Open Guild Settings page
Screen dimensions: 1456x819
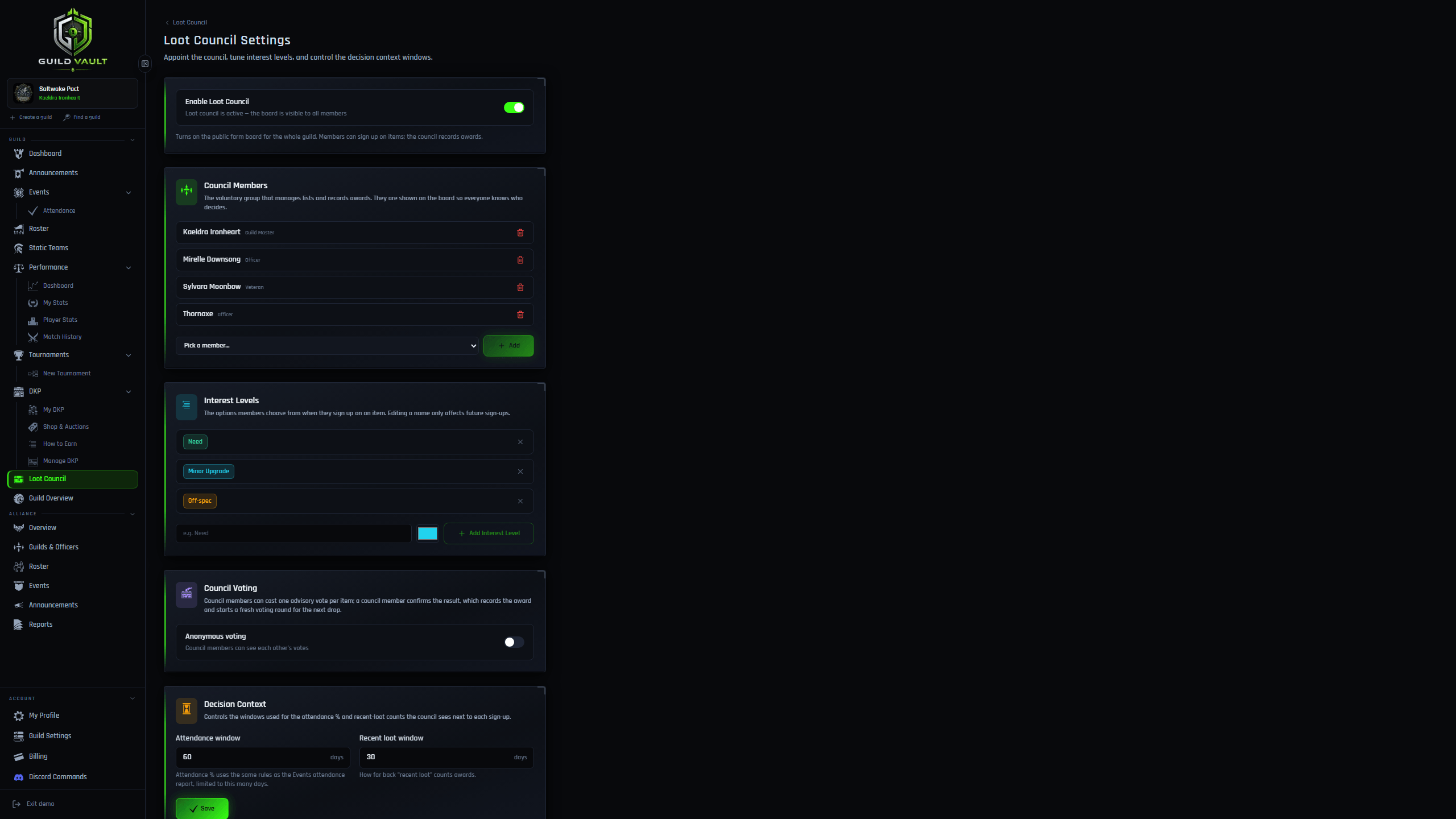pyautogui.click(x=72, y=736)
